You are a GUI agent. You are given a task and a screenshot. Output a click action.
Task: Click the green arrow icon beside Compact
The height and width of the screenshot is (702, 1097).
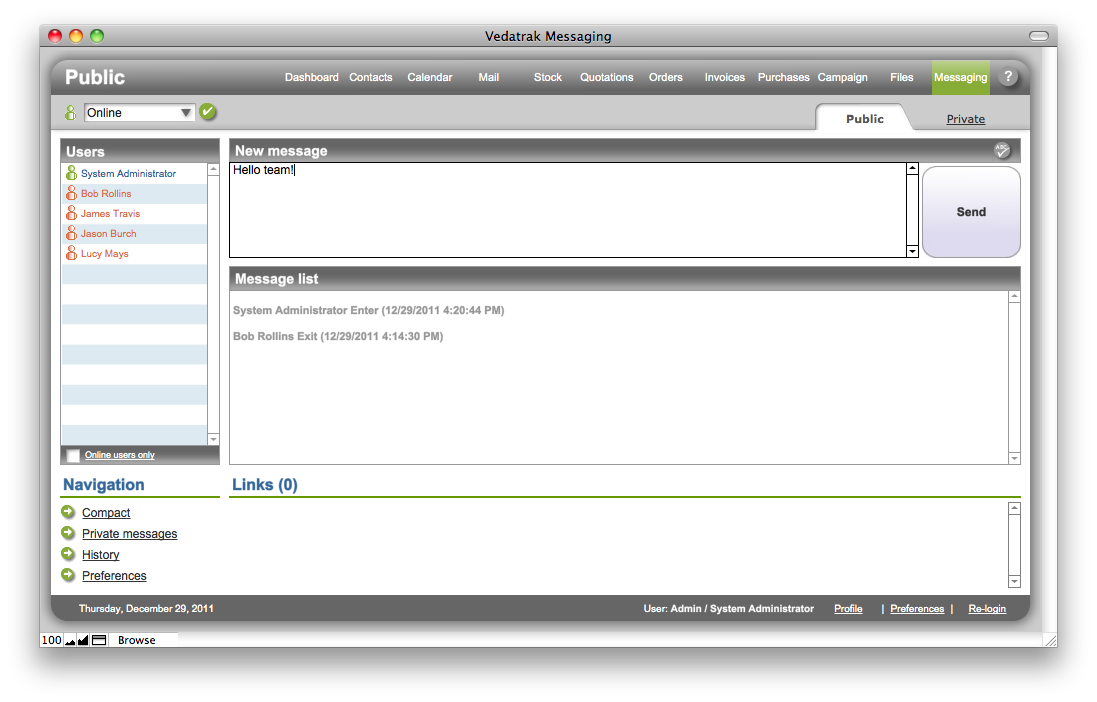point(68,512)
